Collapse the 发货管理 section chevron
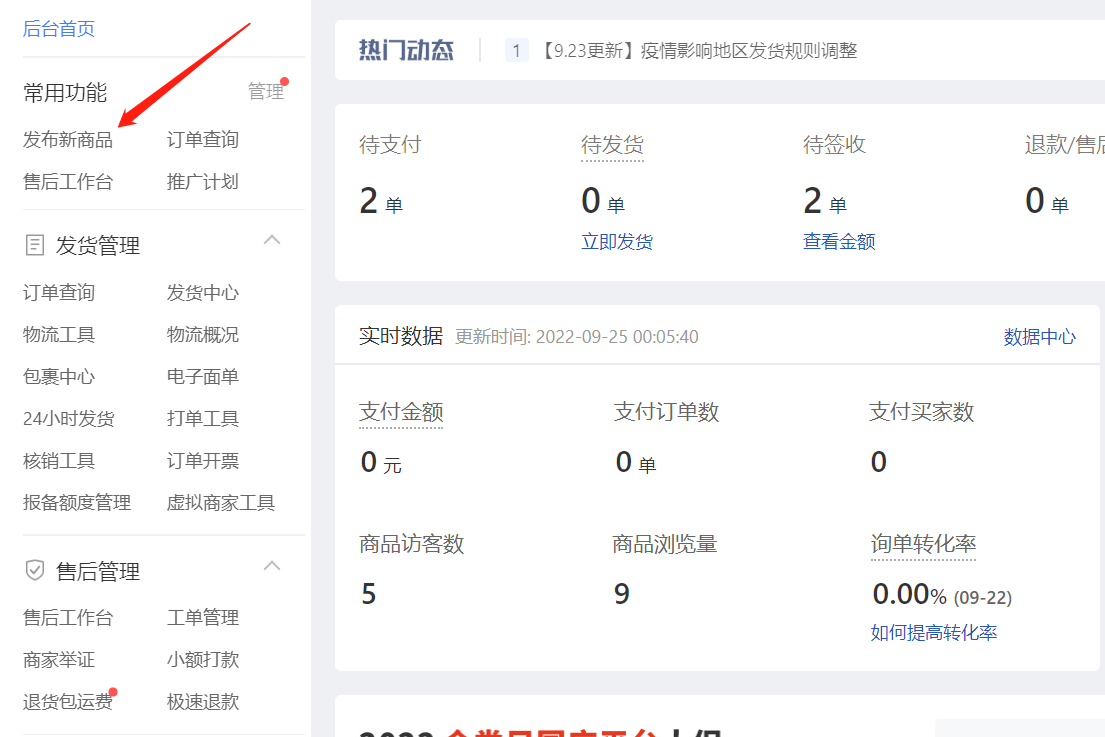 pos(272,240)
